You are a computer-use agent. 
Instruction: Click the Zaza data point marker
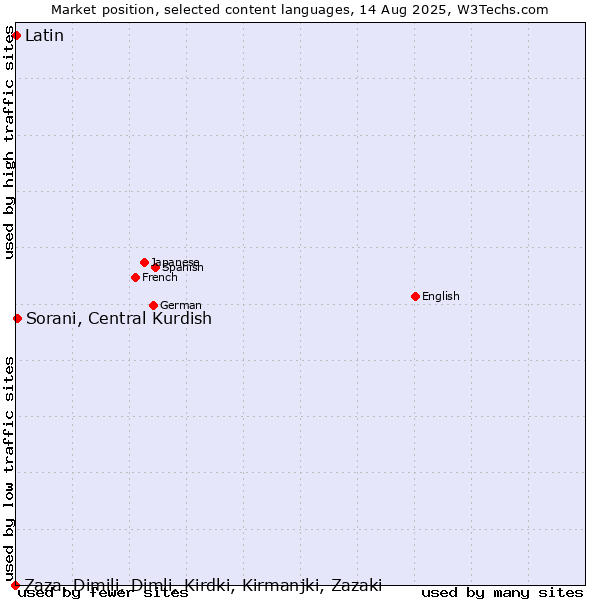[15, 585]
